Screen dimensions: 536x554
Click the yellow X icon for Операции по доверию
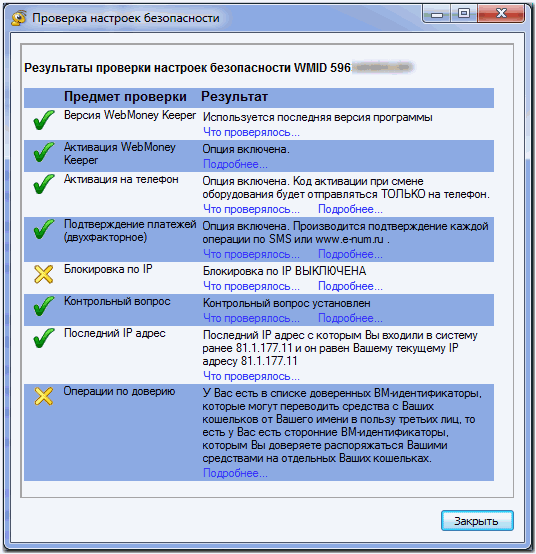tap(44, 396)
